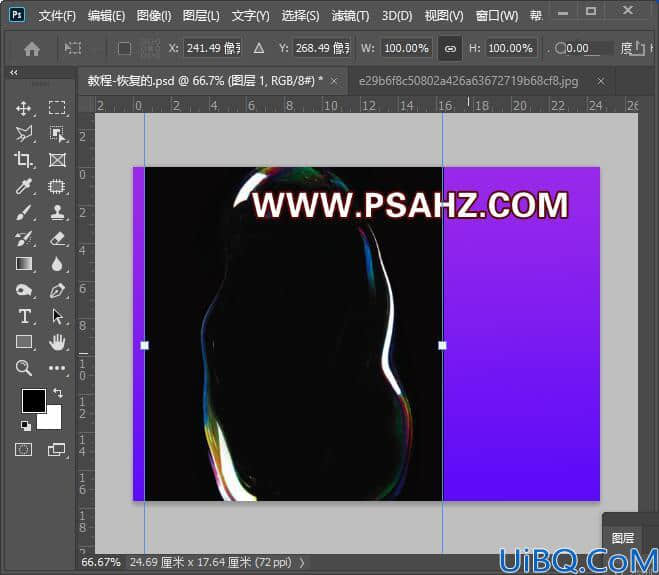Collapse the tools panel with double arrows

coord(14,72)
